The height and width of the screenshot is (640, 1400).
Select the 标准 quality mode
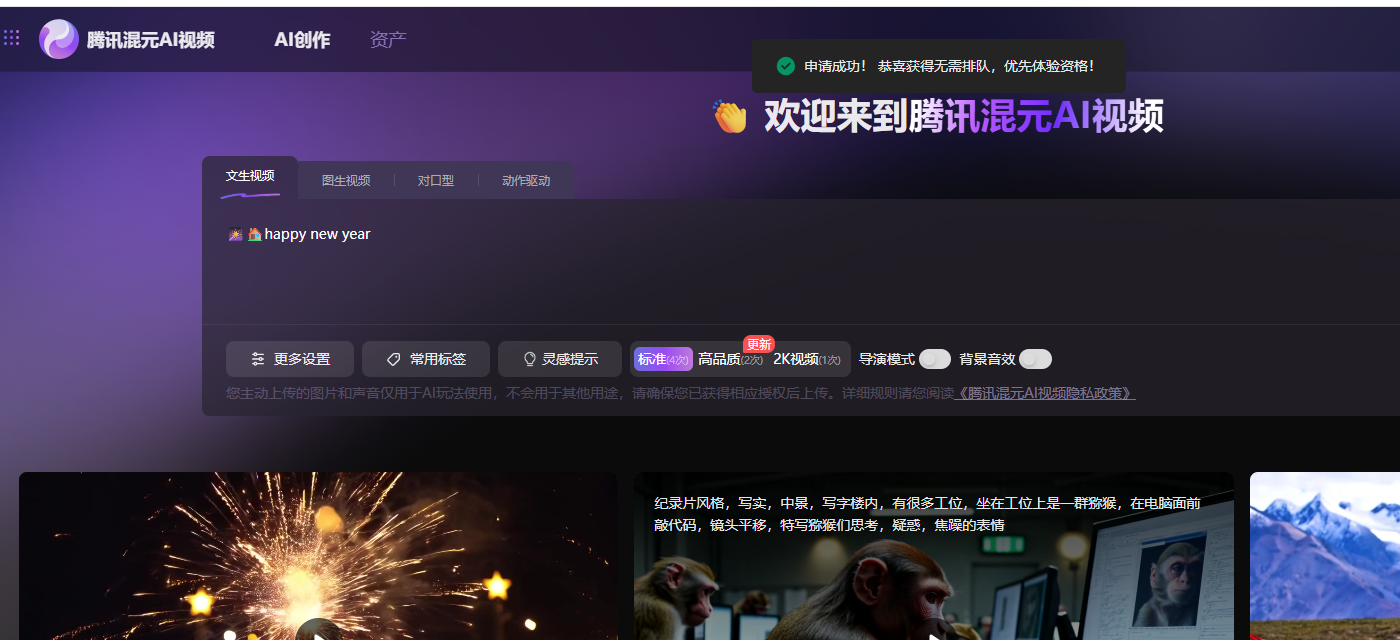[662, 359]
